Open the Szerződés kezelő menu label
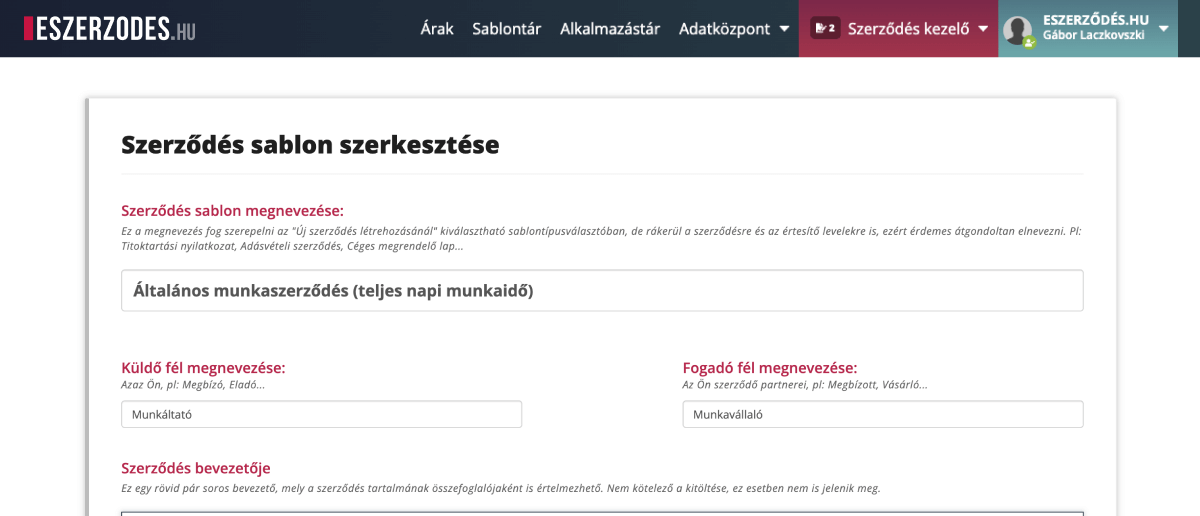Viewport: 1200px width, 516px height. (x=908, y=29)
